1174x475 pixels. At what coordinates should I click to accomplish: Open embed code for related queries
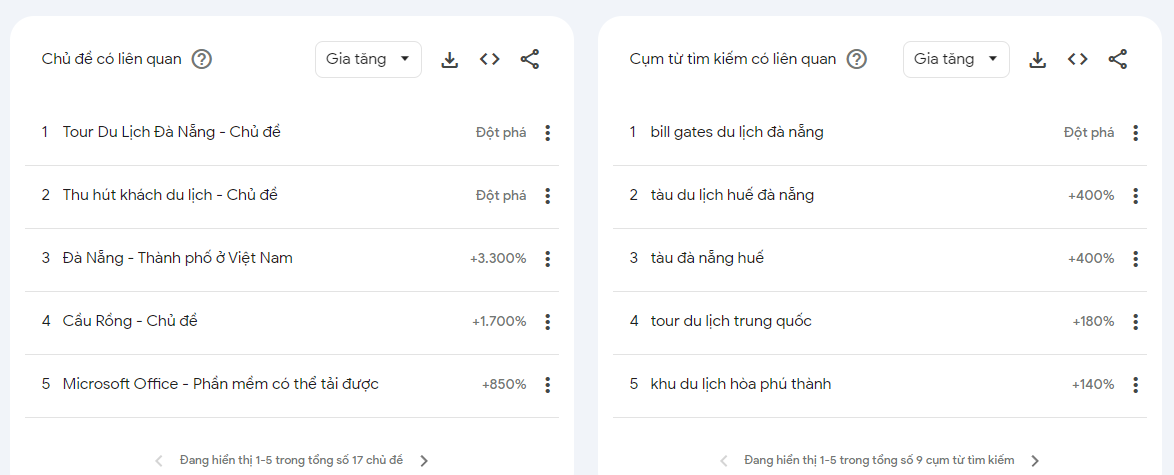click(1077, 60)
